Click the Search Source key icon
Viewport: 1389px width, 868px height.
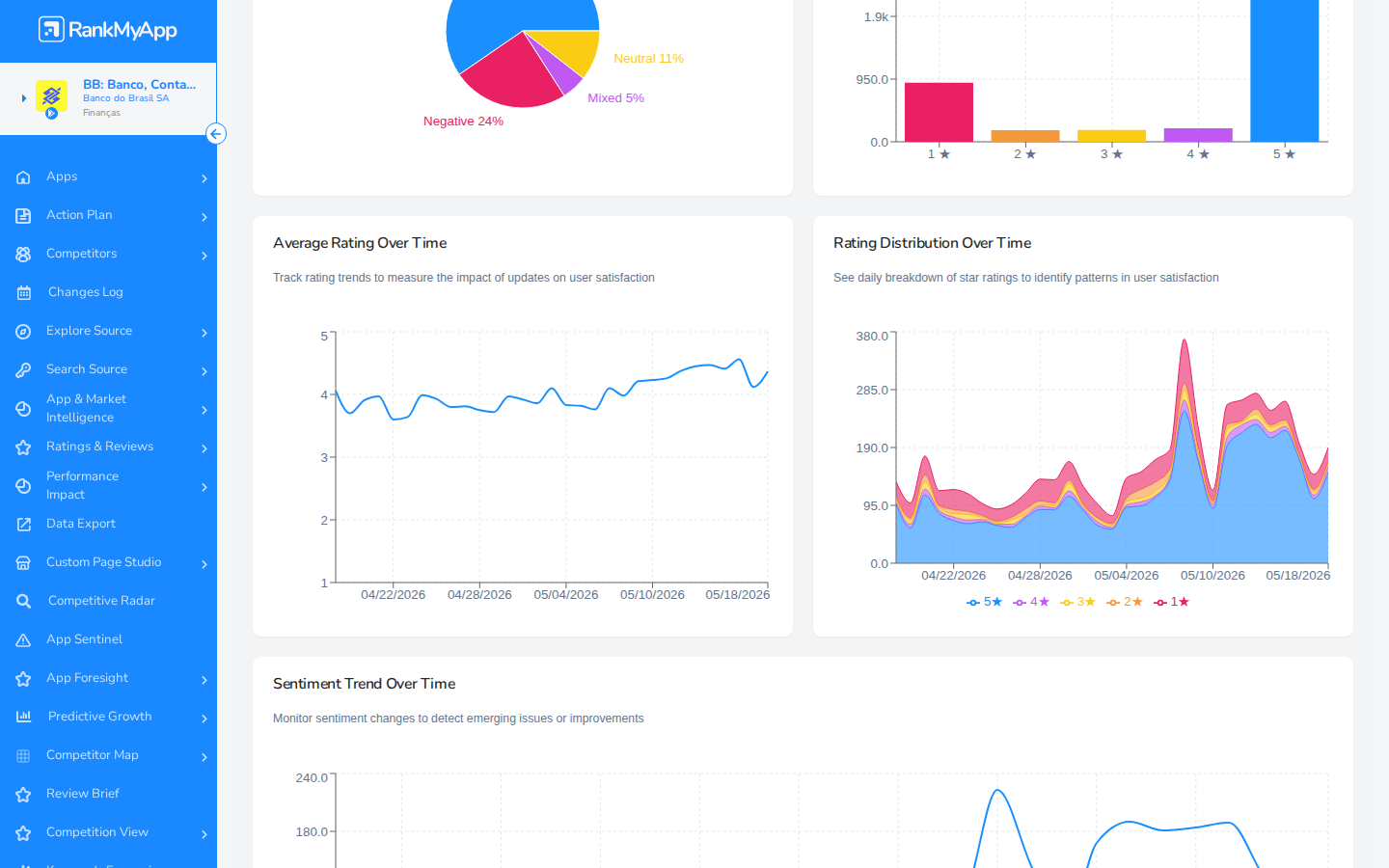[x=23, y=370]
